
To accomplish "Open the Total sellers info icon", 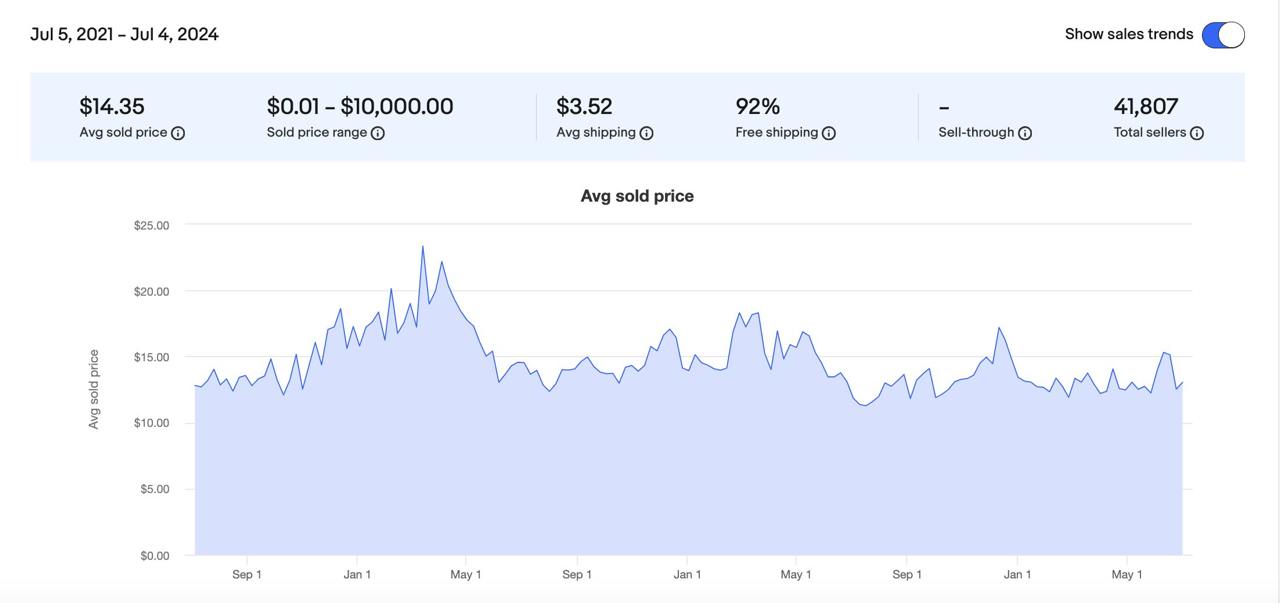I will click(x=1197, y=133).
